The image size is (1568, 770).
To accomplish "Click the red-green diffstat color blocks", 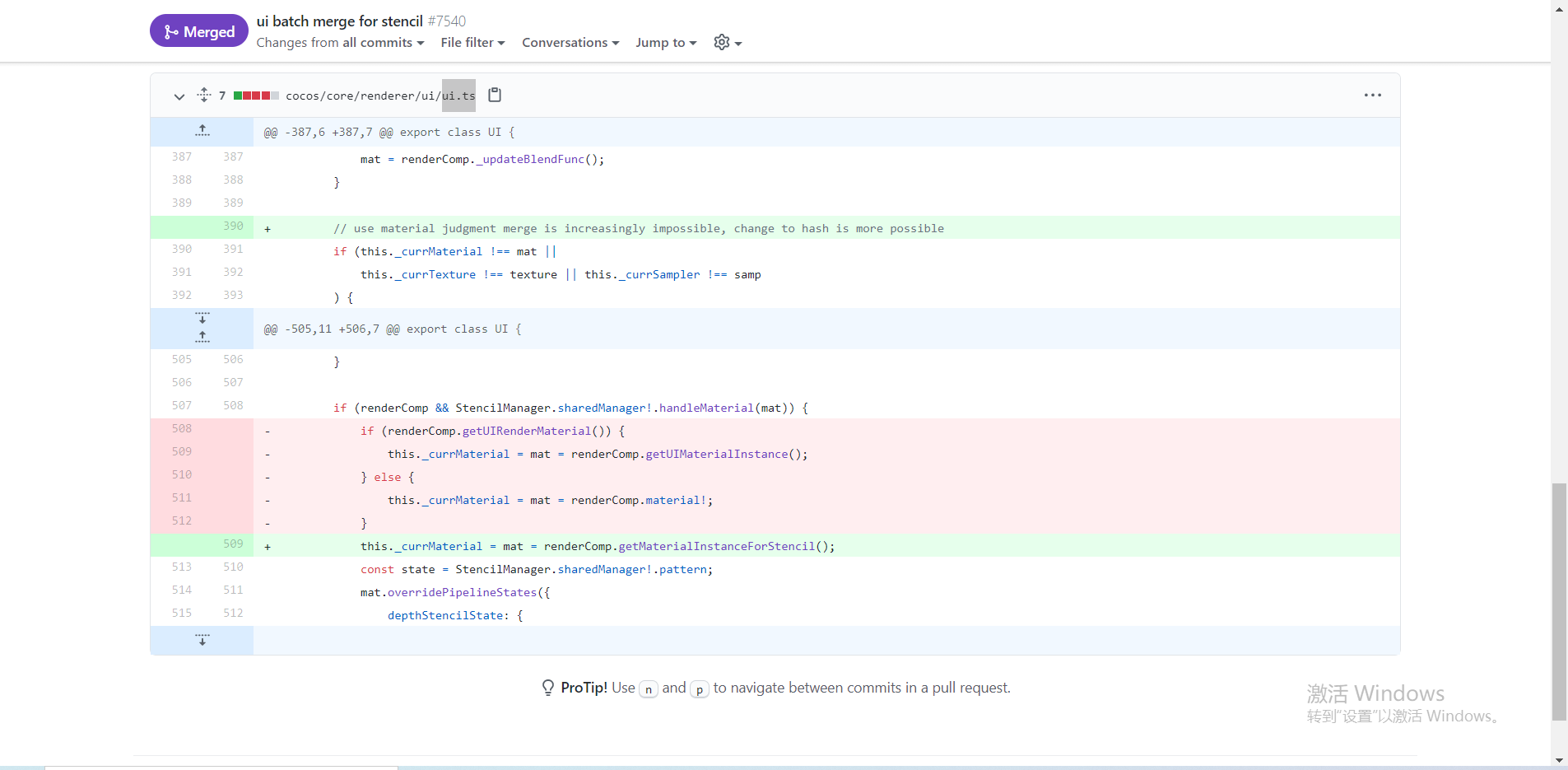I will [256, 96].
